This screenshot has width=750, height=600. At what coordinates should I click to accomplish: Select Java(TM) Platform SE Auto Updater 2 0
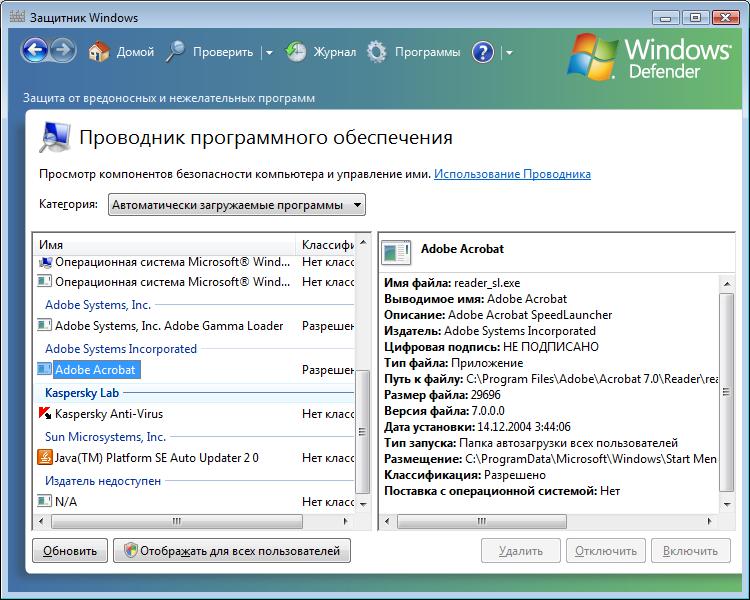tap(157, 458)
